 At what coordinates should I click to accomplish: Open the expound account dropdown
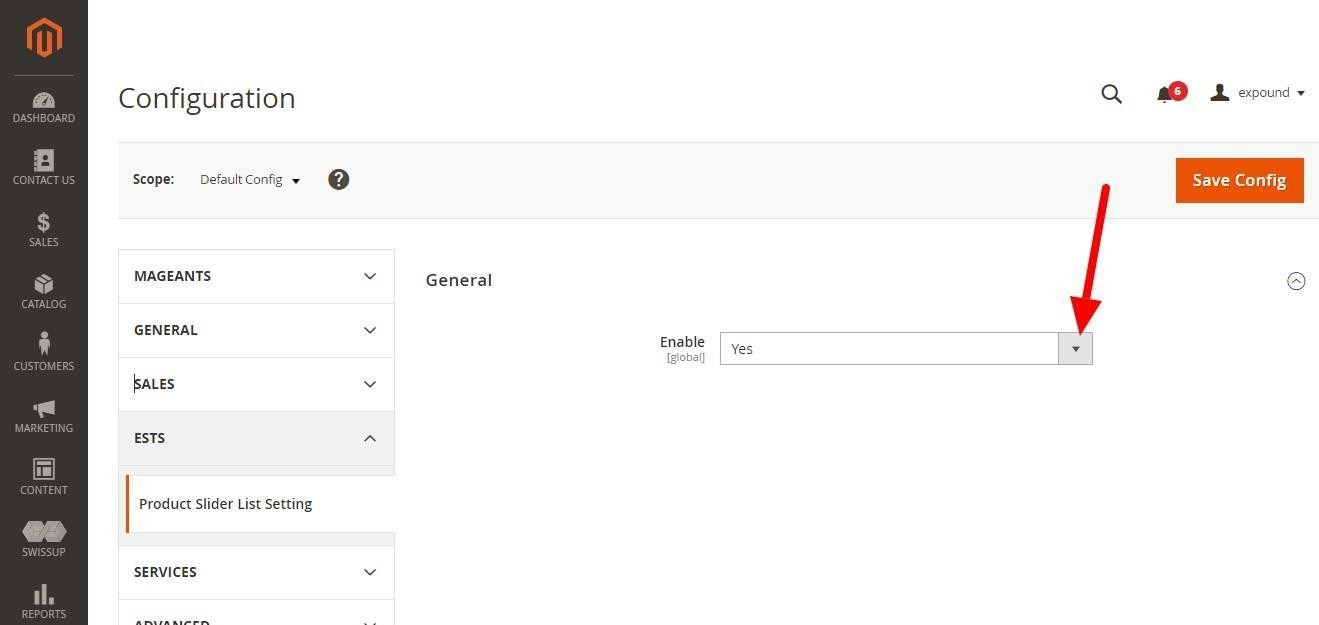coord(1258,93)
